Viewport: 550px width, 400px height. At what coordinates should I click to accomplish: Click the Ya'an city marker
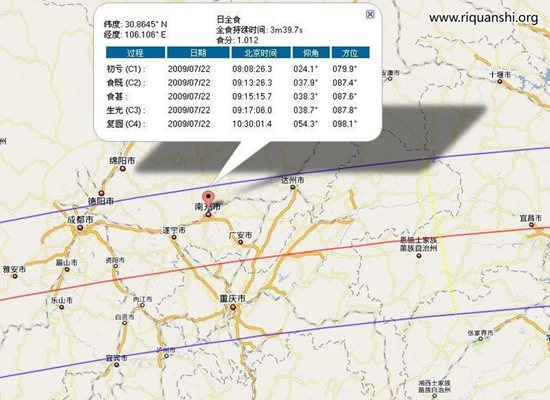[x=15, y=276]
